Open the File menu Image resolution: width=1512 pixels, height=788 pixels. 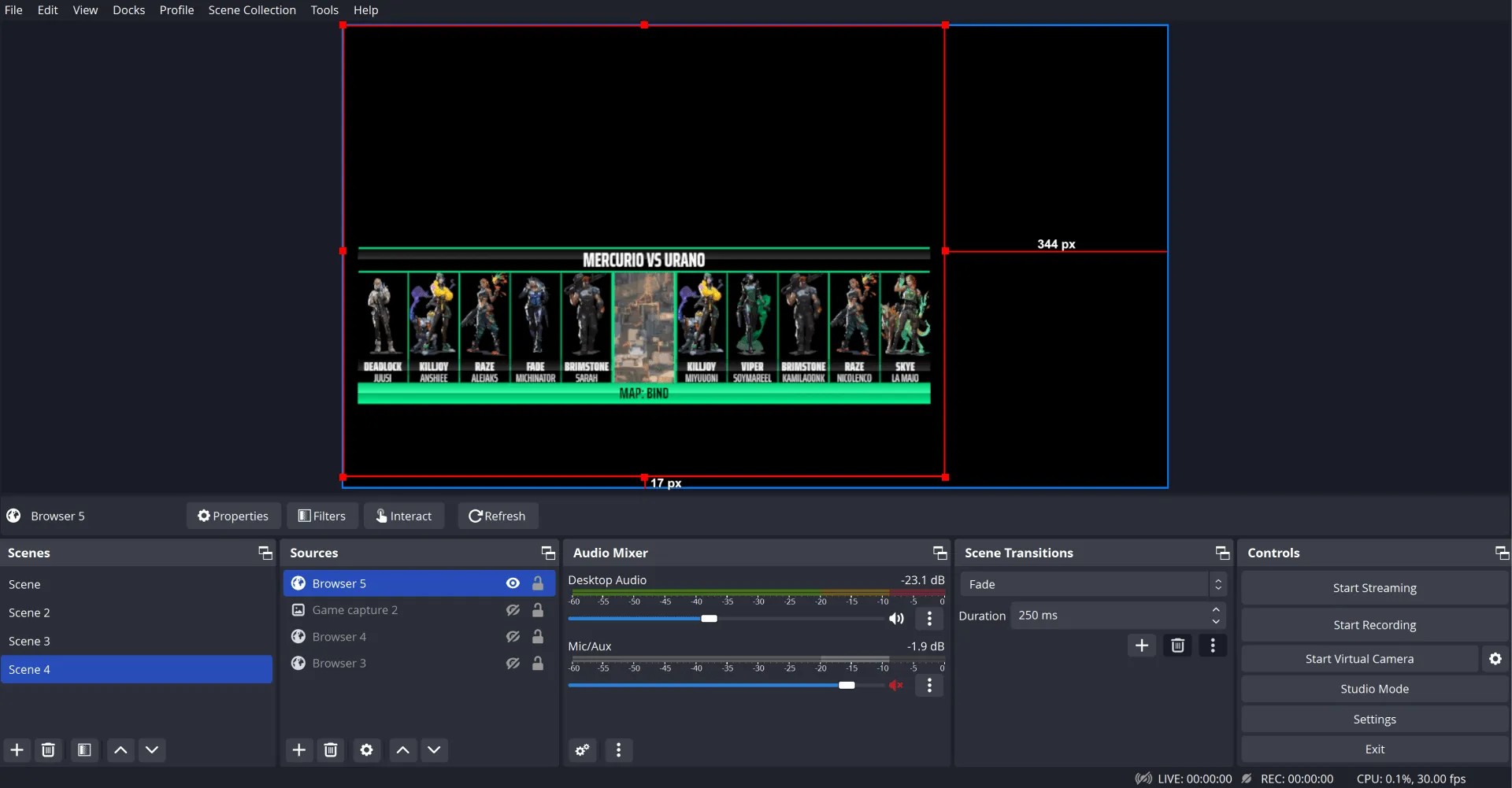point(13,10)
